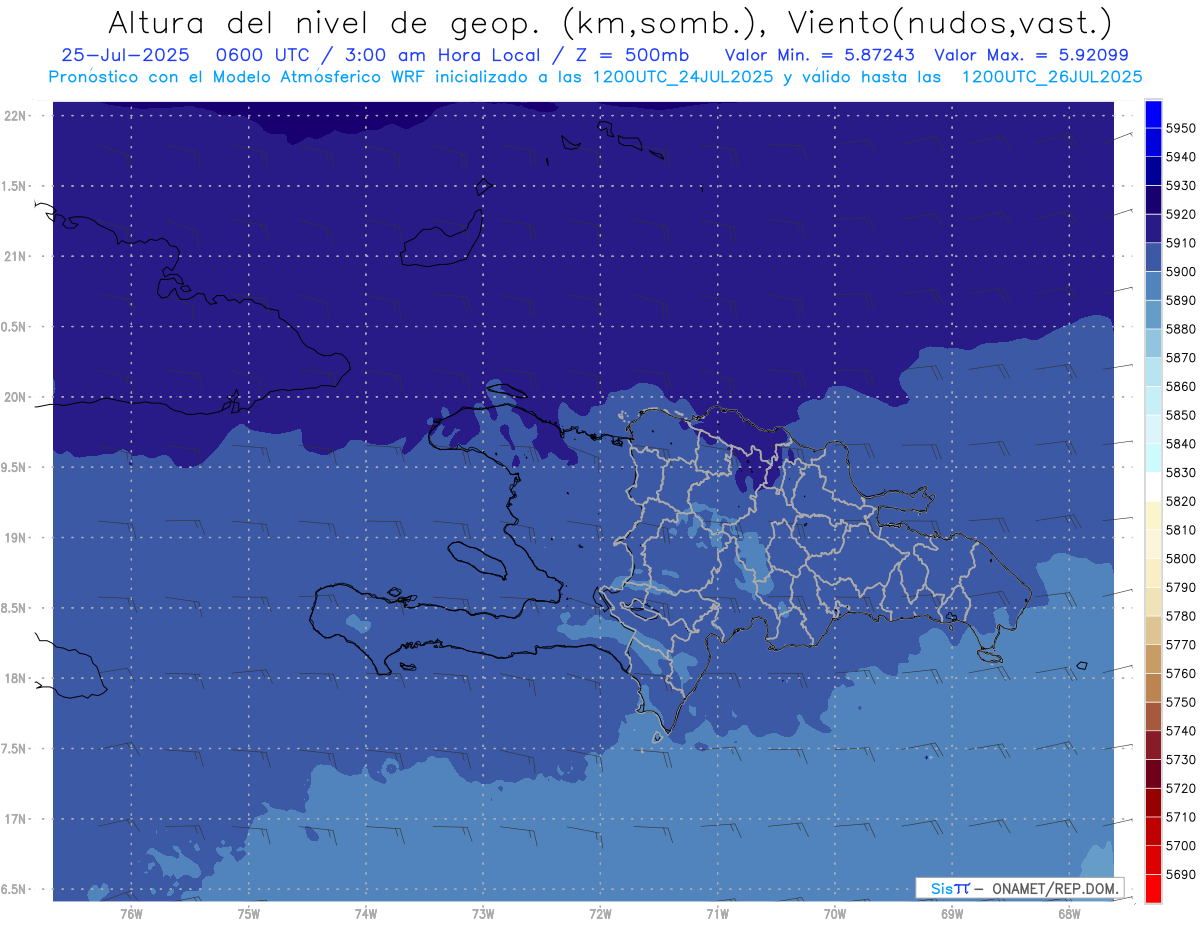Click the '1.5N' latitude axis label
The height and width of the screenshot is (927, 1200).
click(15, 186)
